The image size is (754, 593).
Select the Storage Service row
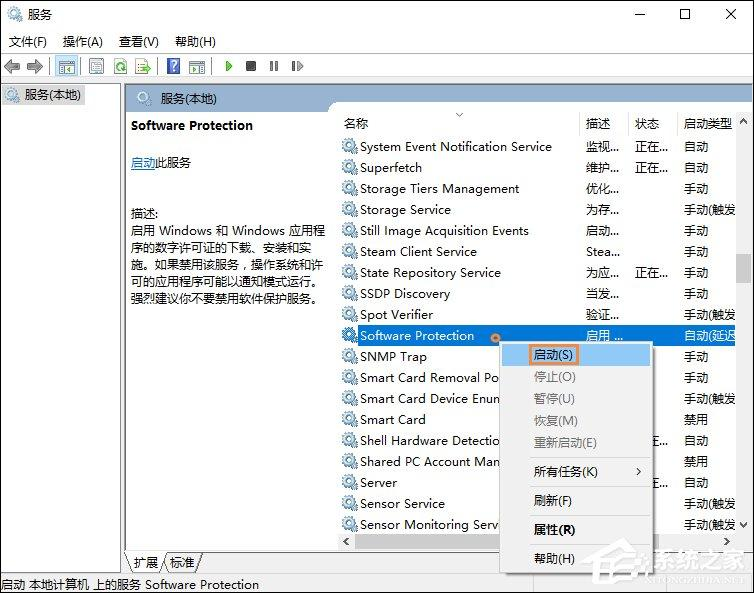pos(538,209)
